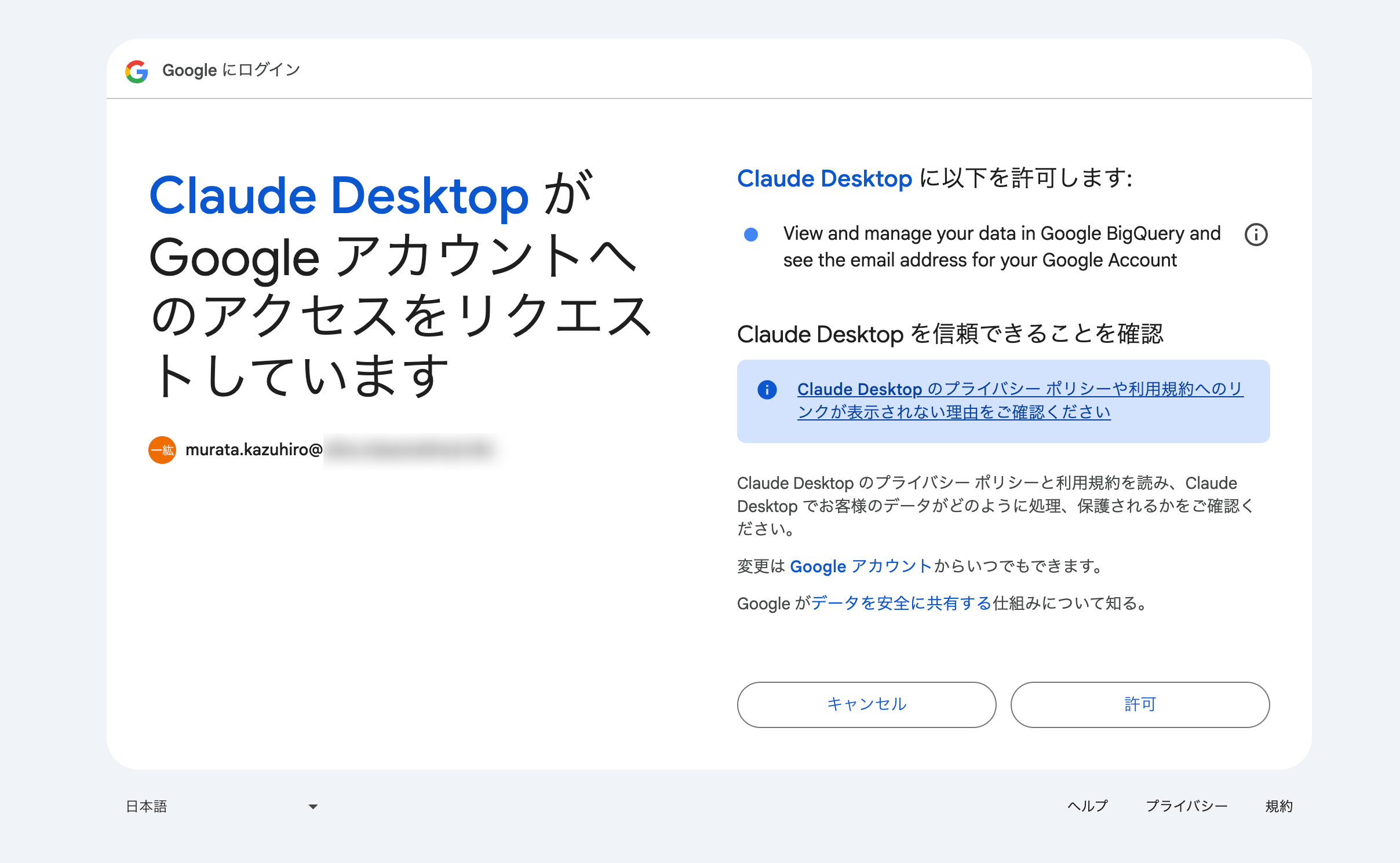Image resolution: width=1400 pixels, height=863 pixels.
Task: Click the 規約 footer link
Action: (x=1279, y=806)
